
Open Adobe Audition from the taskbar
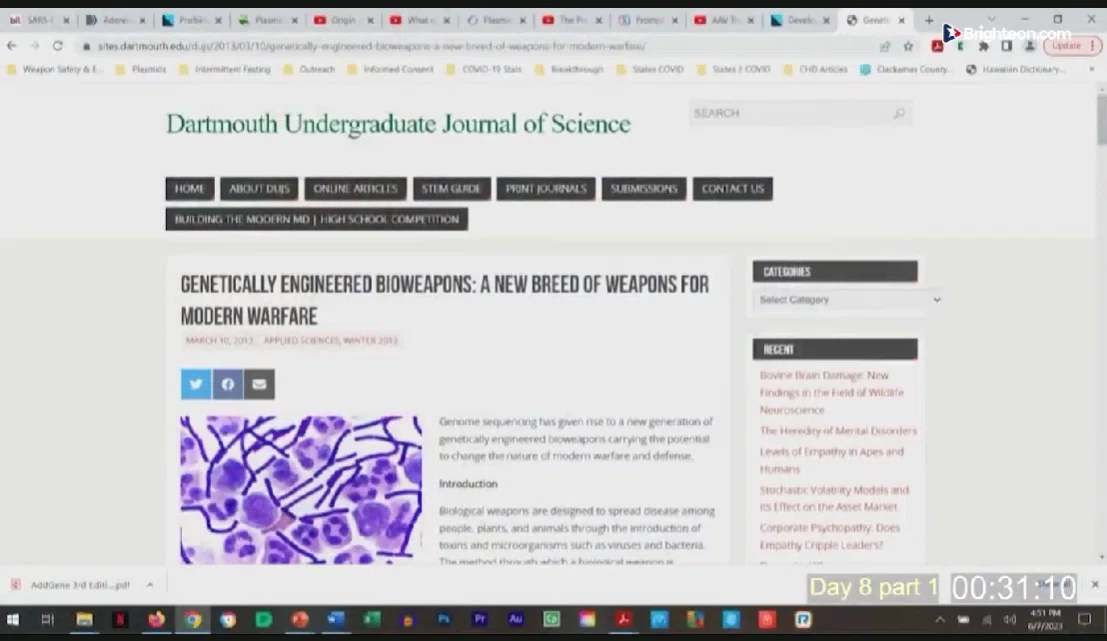[515, 620]
